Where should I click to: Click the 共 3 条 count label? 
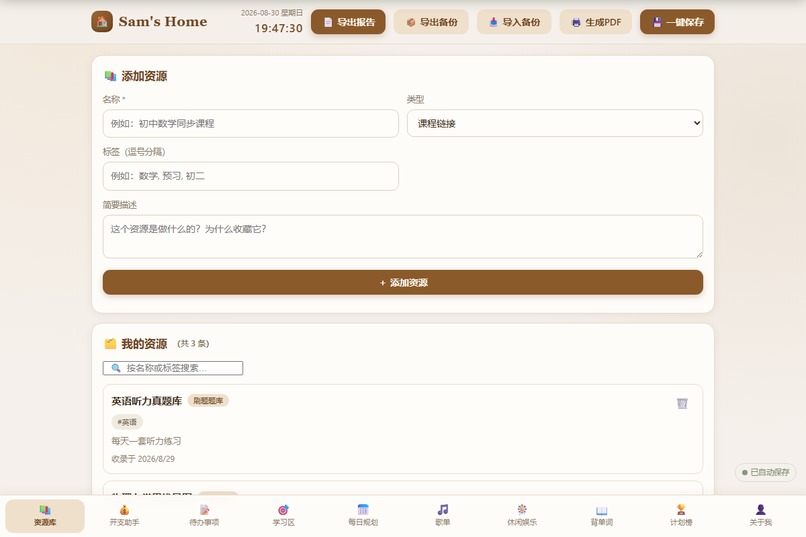pos(193,344)
